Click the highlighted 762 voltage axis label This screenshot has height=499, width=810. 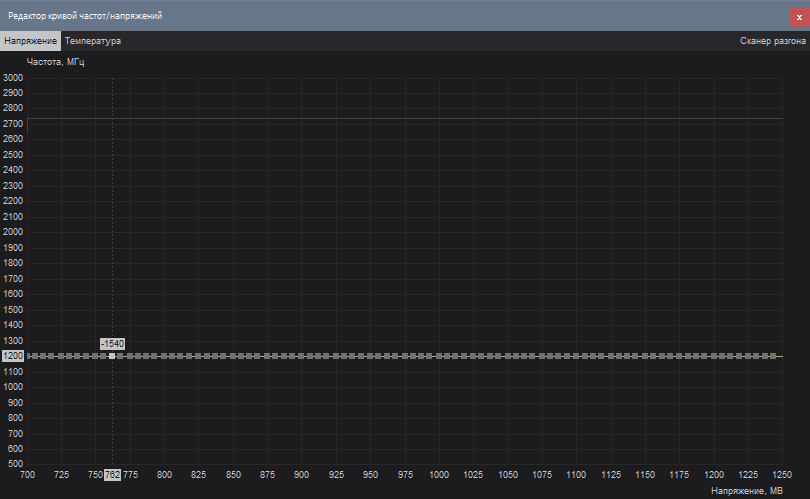click(x=112, y=475)
